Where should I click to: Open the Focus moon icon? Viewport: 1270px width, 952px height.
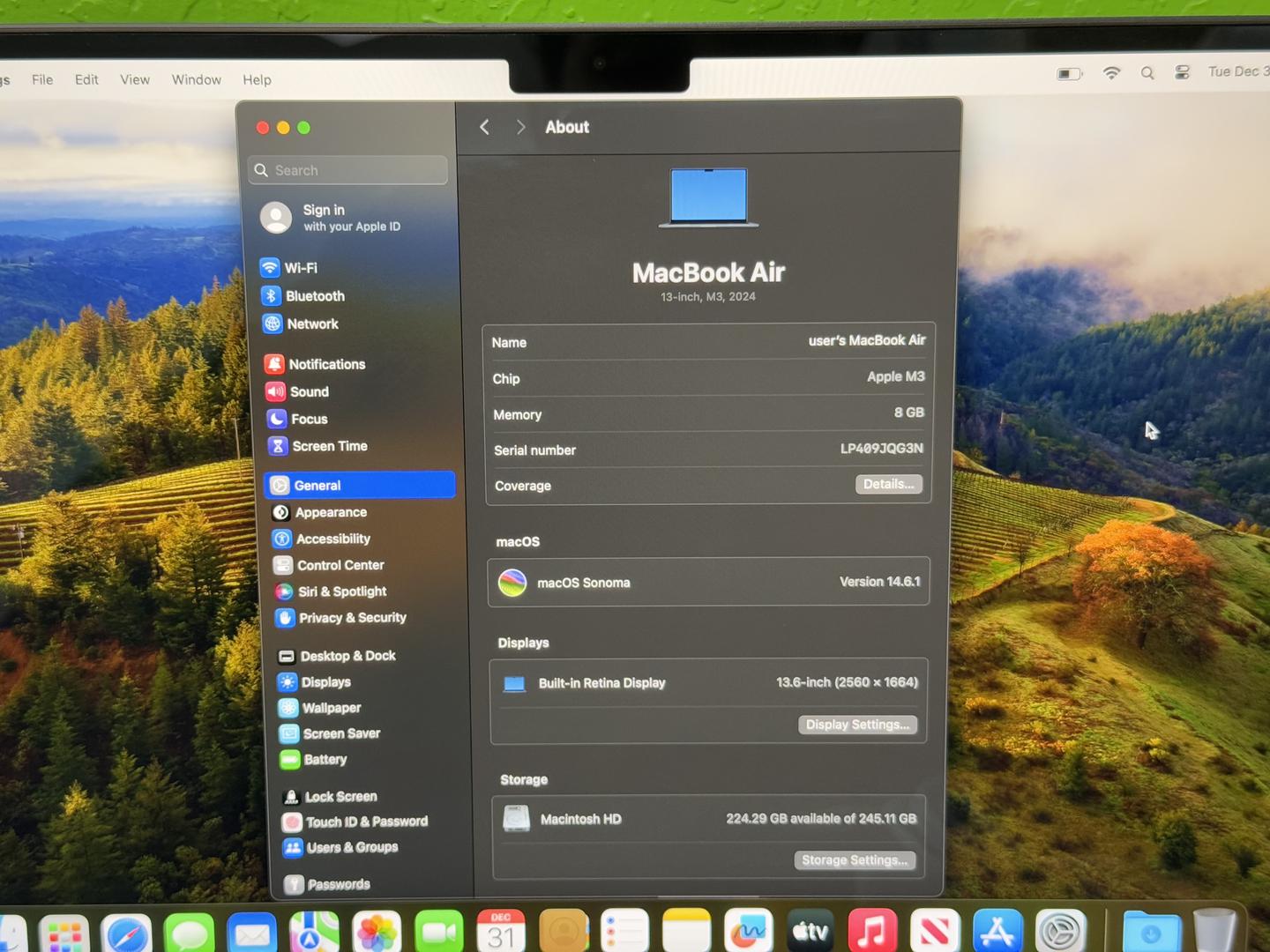277,419
